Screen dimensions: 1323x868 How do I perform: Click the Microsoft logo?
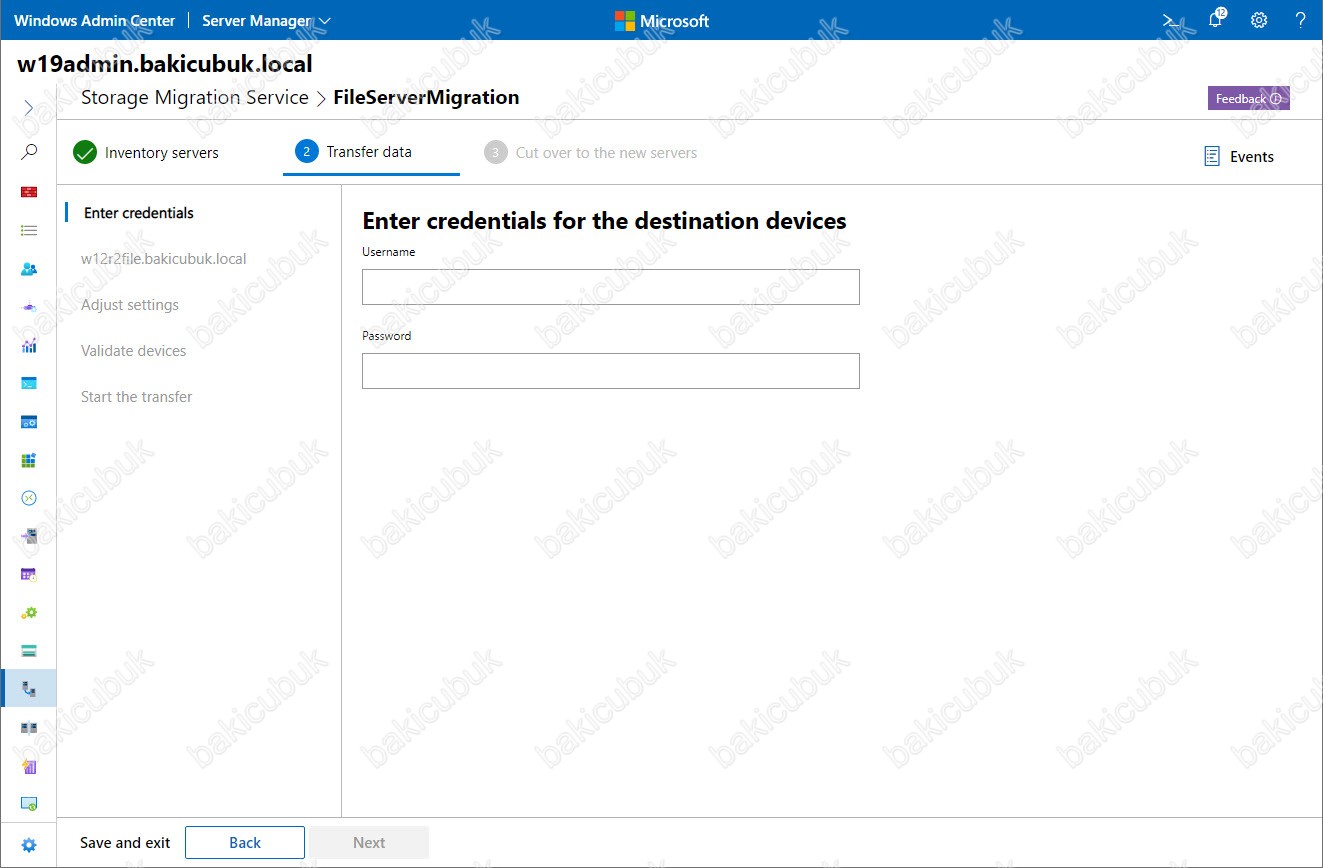[x=662, y=20]
